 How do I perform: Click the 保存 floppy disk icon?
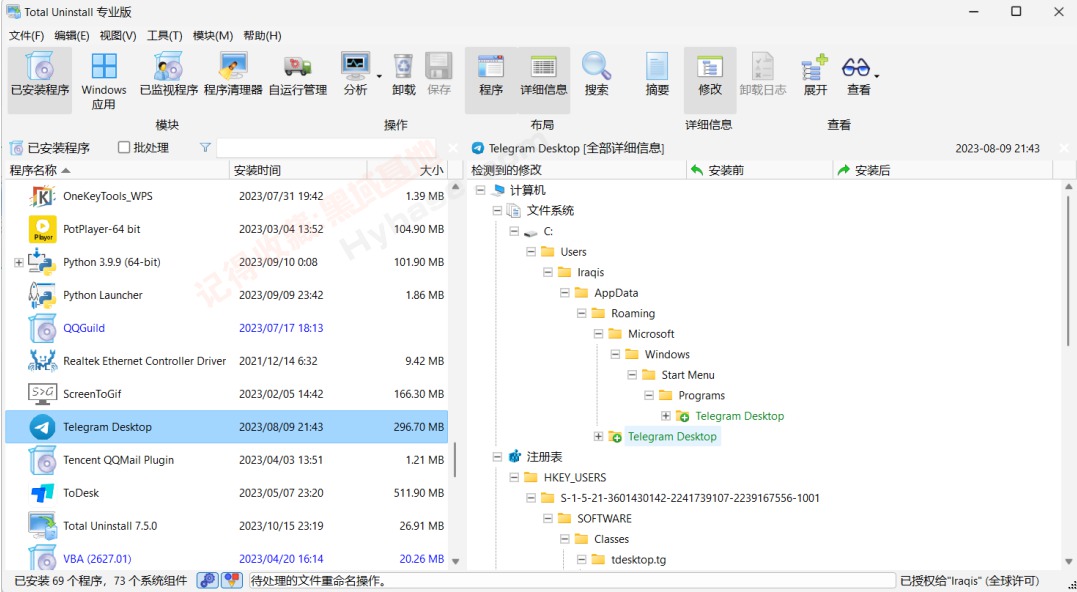438,67
